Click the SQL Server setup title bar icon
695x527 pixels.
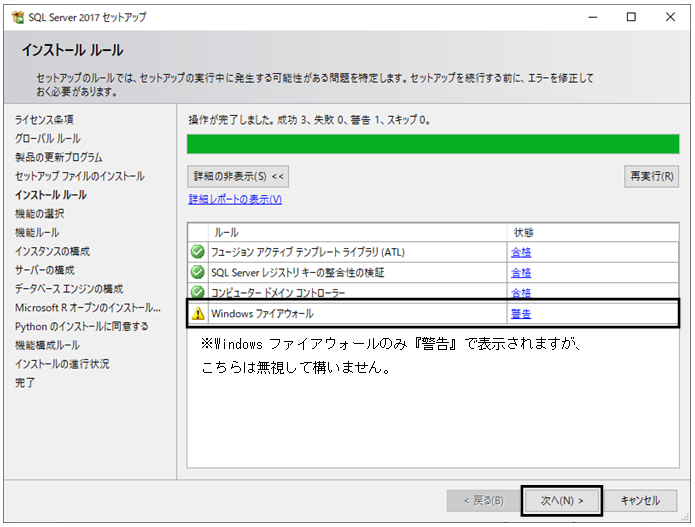click(x=18, y=17)
